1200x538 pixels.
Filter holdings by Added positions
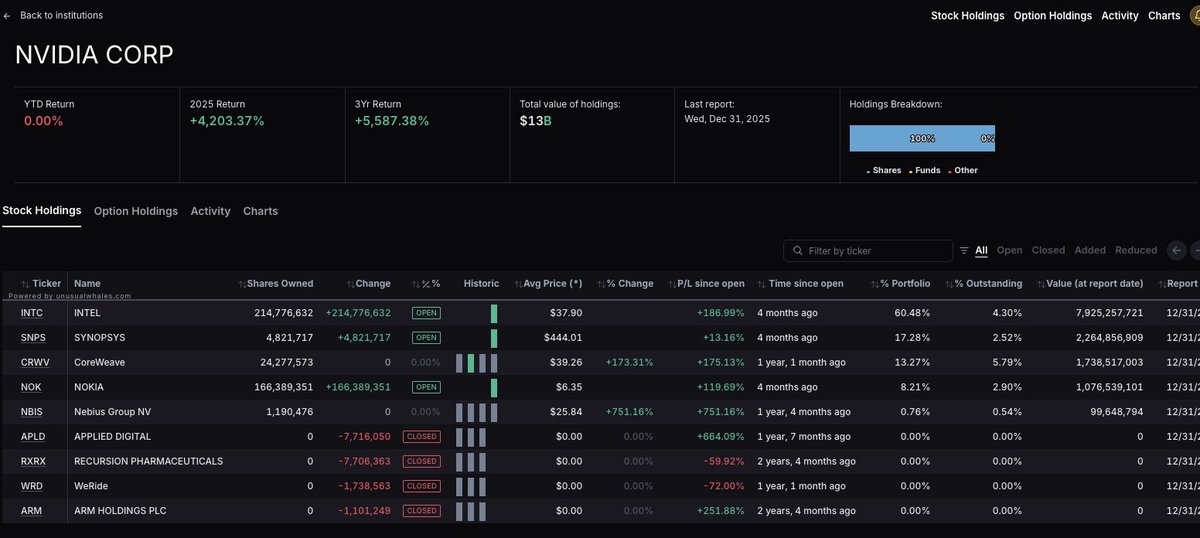pyautogui.click(x=1090, y=251)
